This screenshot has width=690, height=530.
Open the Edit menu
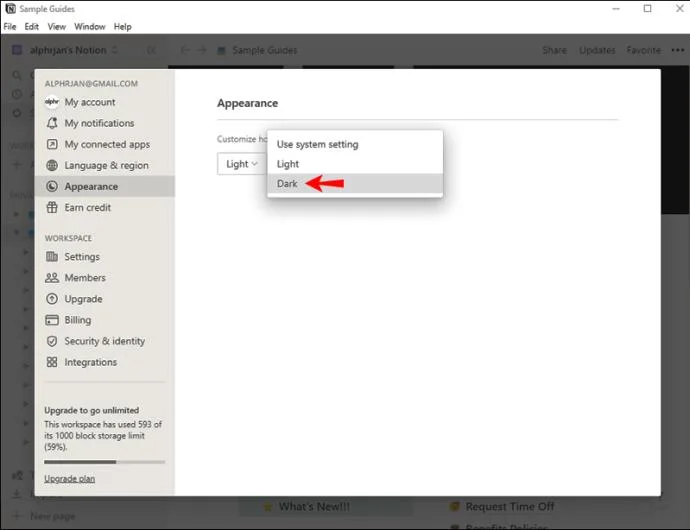31,26
